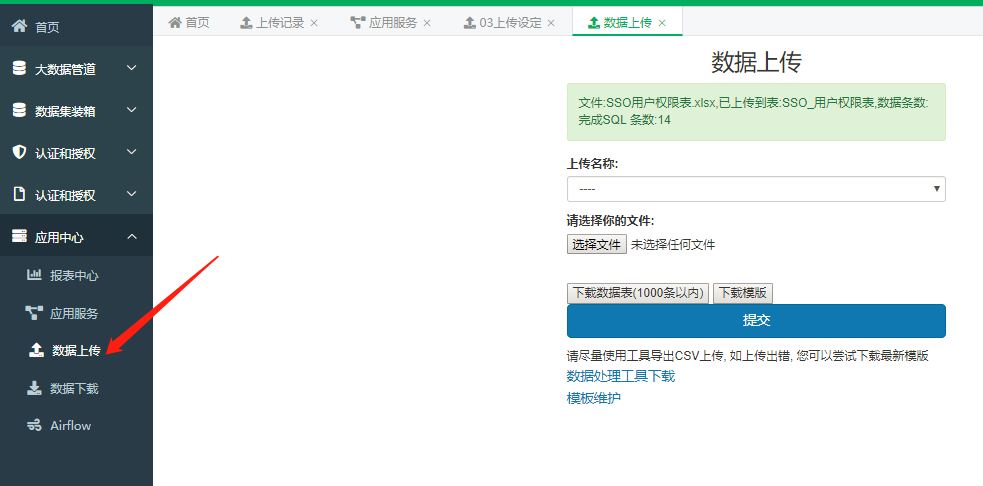Click the home icon in the sidebar
983x486 pixels.
pos(19,26)
